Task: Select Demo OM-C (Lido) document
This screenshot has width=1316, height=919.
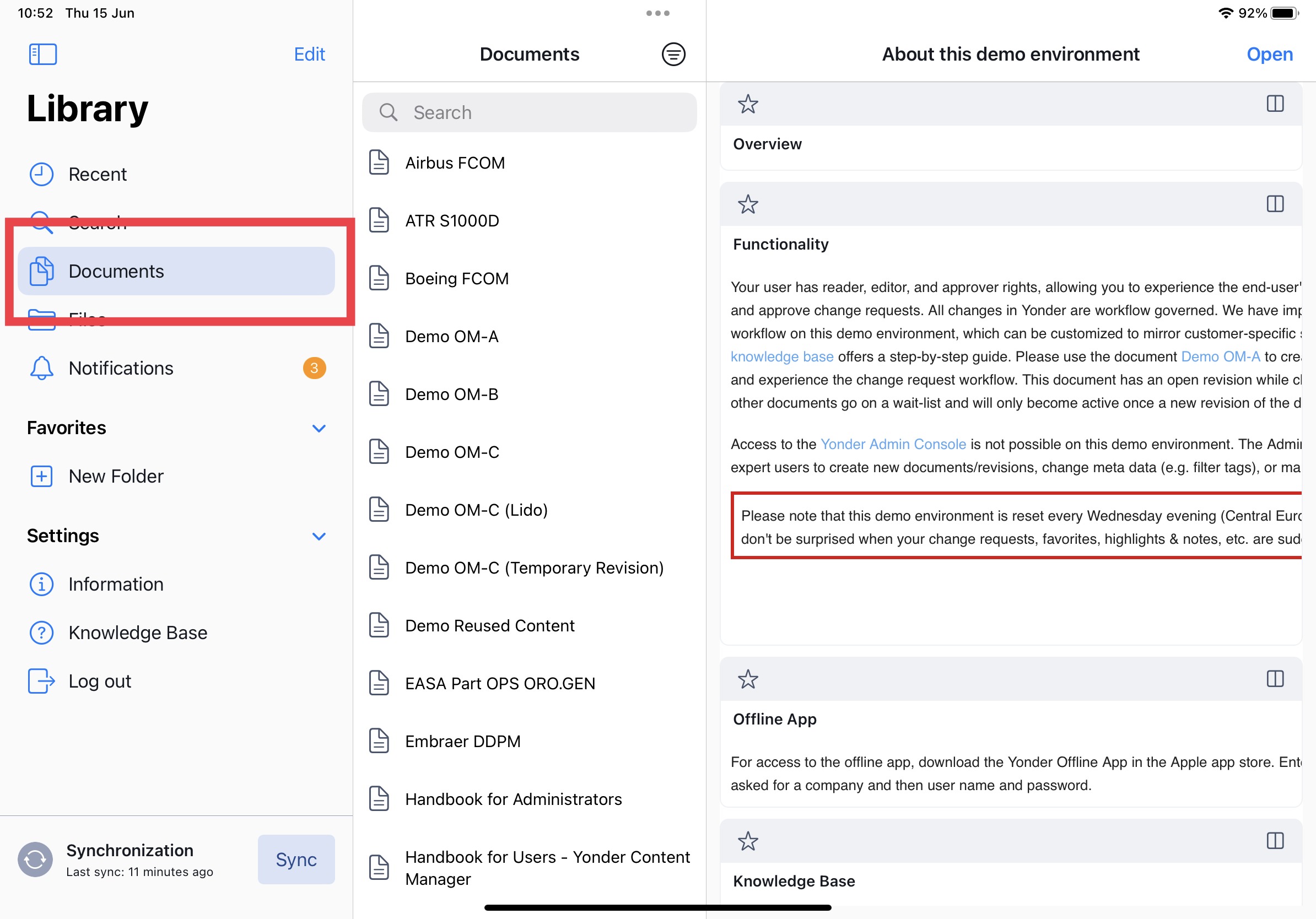Action: pos(476,510)
